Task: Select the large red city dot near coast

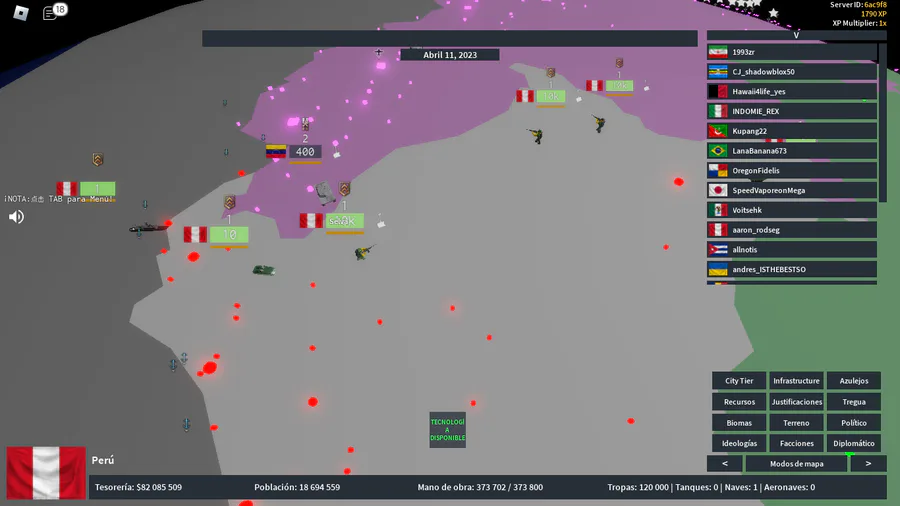Action: coord(210,368)
